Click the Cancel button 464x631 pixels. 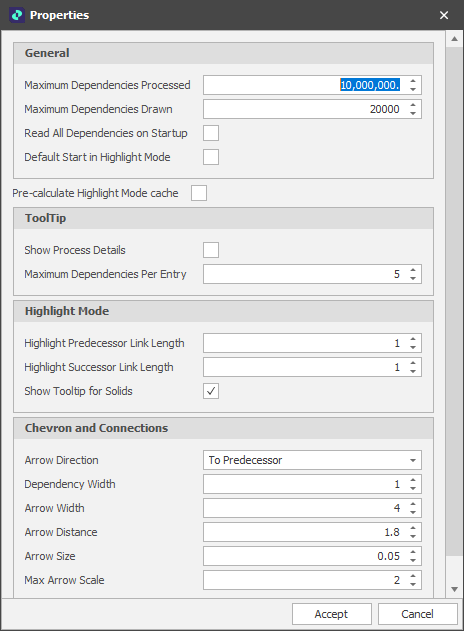(417, 614)
